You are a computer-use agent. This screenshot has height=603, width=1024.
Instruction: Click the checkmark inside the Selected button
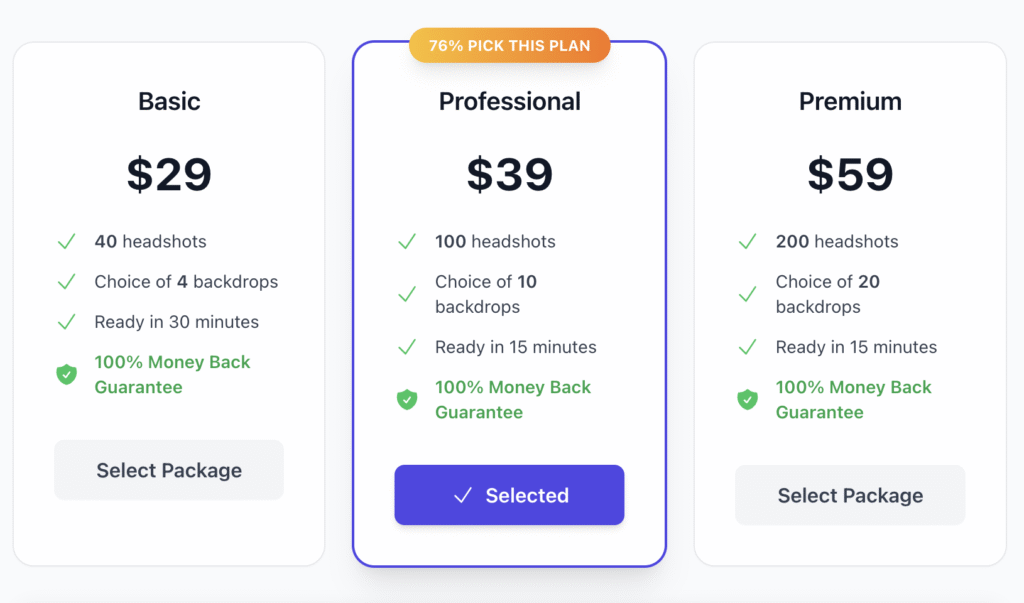[x=462, y=495]
